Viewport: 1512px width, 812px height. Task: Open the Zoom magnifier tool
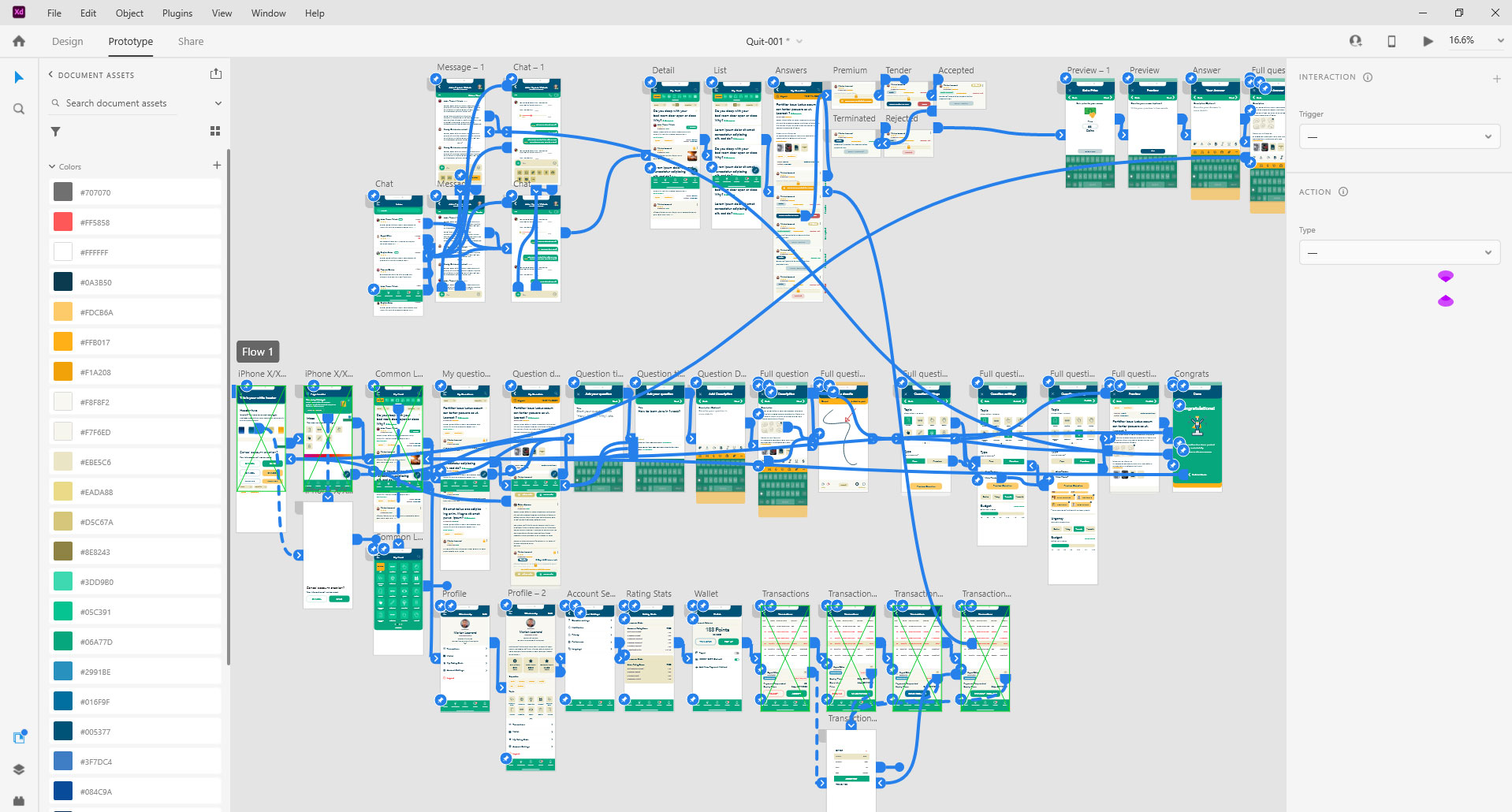pyautogui.click(x=19, y=109)
